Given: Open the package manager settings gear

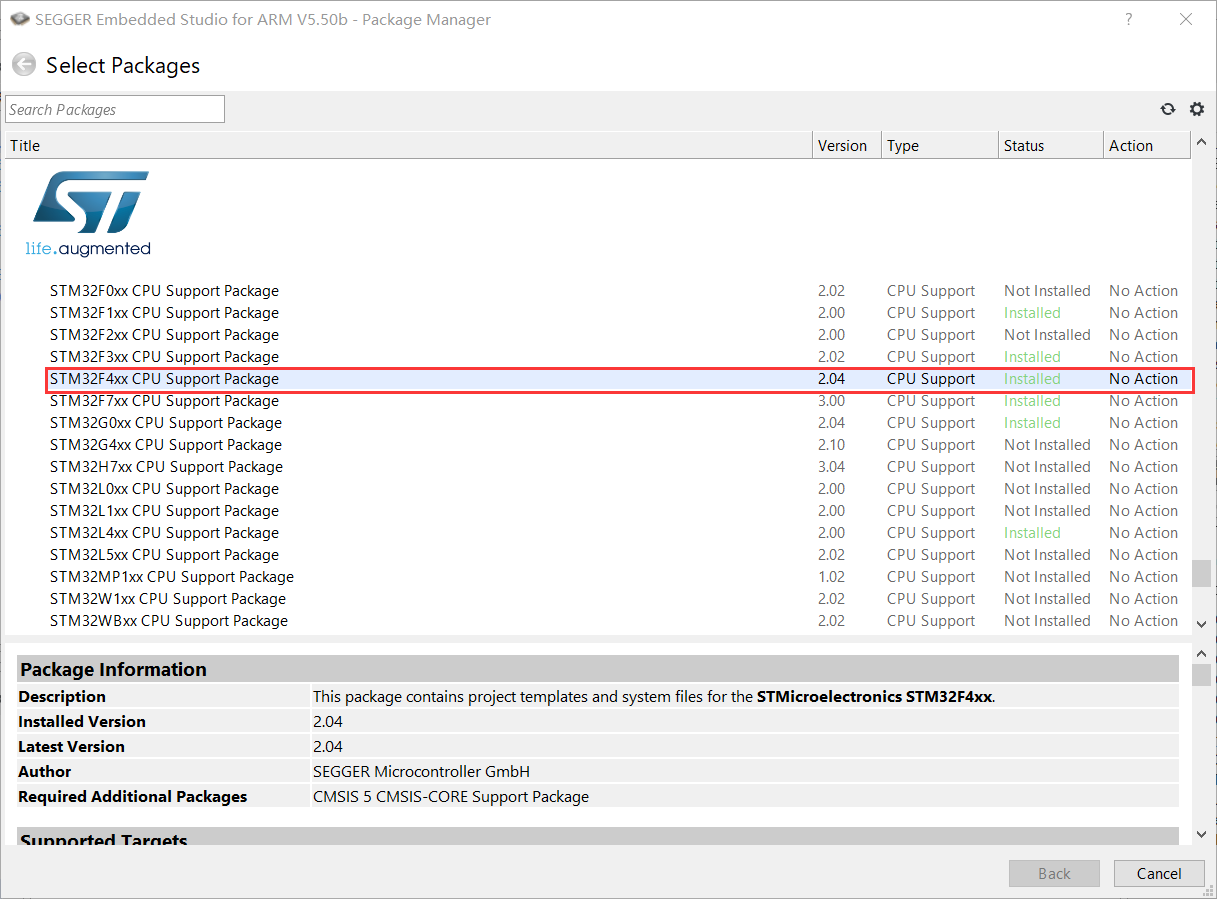Looking at the screenshot, I should pyautogui.click(x=1197, y=110).
